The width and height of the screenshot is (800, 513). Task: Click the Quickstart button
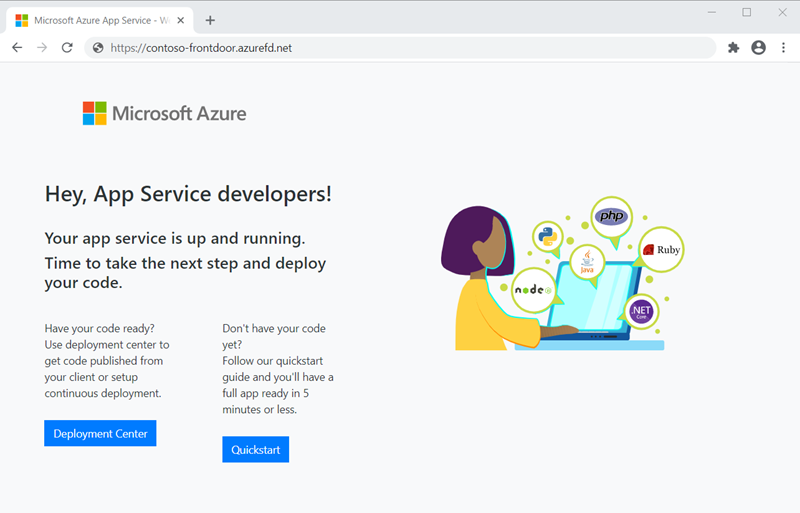coord(256,449)
